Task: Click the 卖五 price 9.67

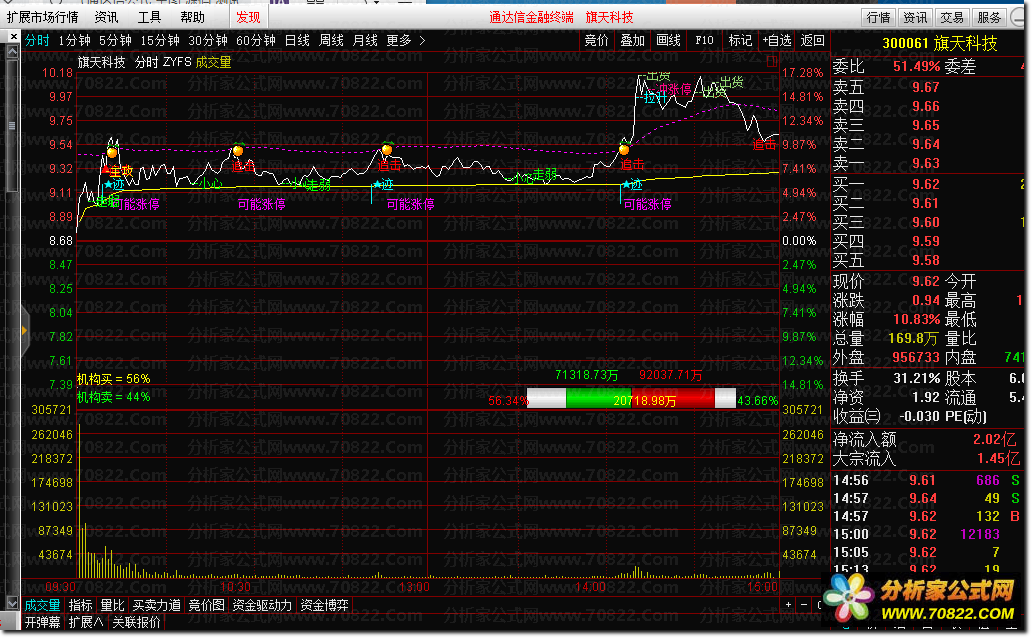Action: (926, 87)
